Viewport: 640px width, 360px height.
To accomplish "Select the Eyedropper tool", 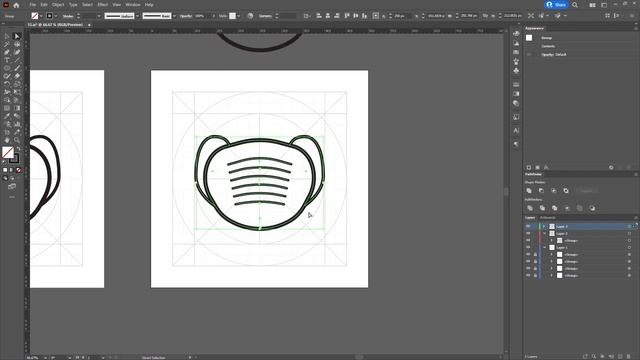I will 7,116.
